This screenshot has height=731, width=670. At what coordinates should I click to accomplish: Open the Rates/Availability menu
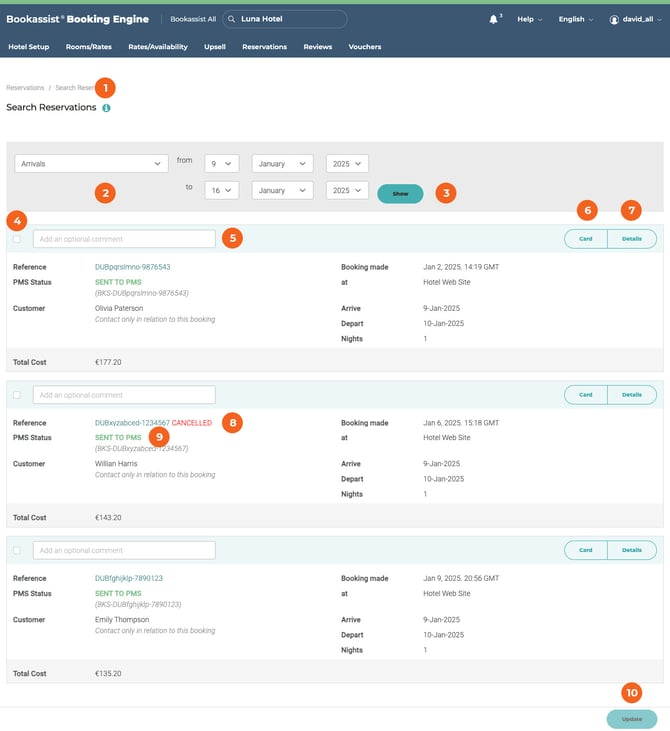coord(158,47)
